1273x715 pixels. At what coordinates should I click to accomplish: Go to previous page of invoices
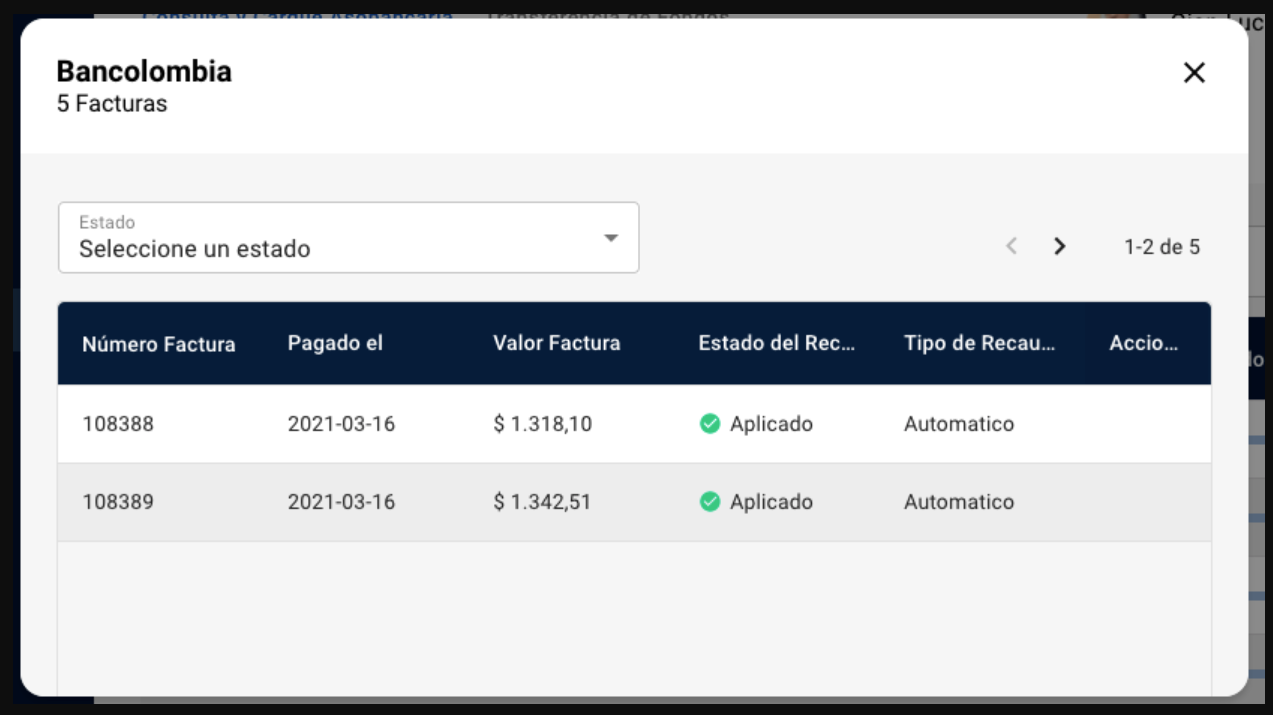tap(1012, 246)
